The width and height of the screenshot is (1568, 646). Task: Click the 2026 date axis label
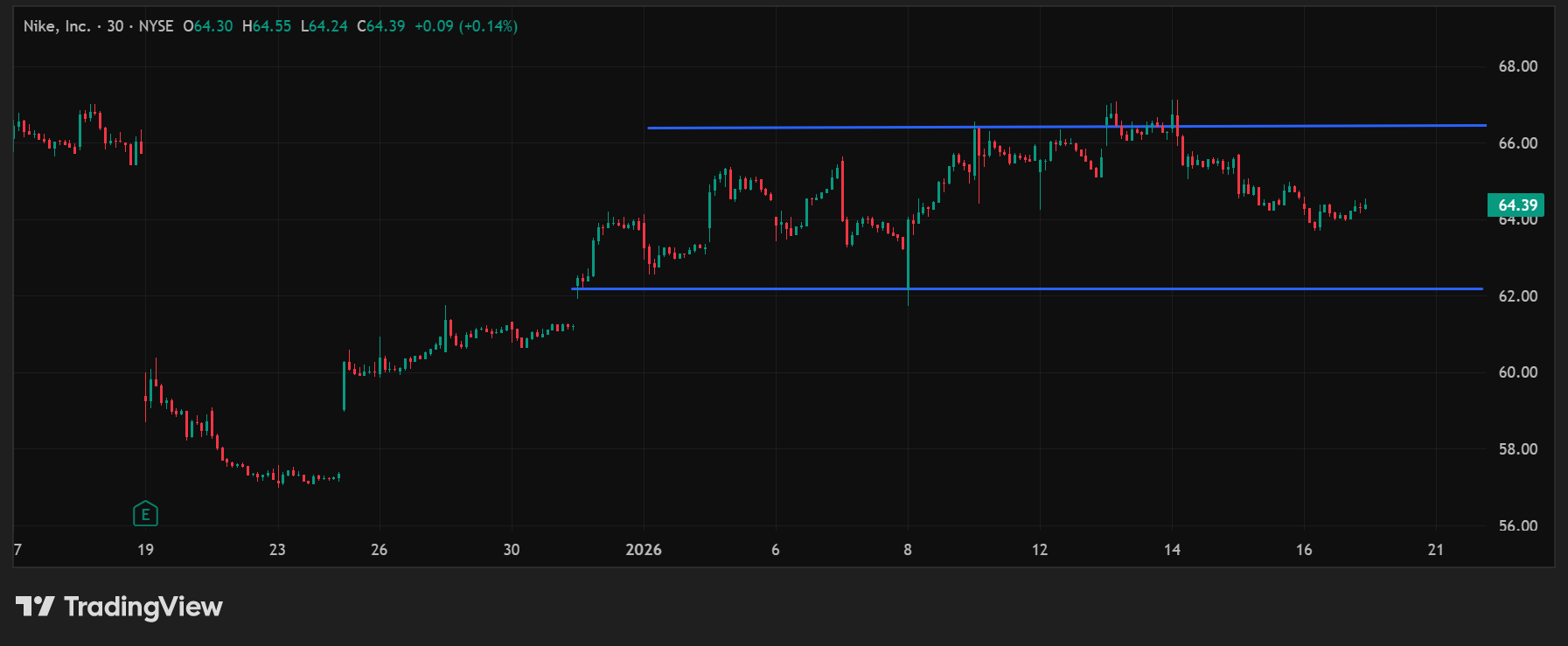pos(644,550)
